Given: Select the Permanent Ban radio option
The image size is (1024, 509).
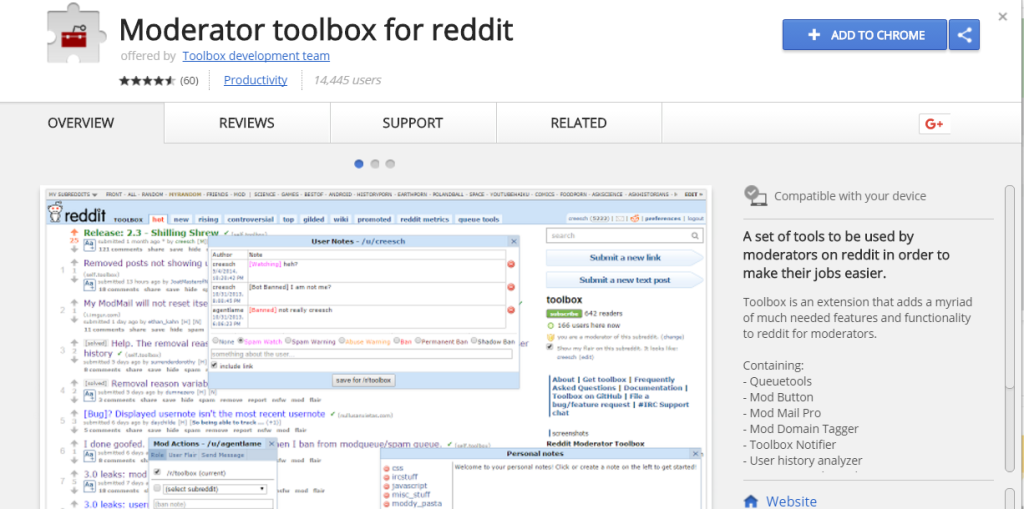Looking at the screenshot, I should (418, 341).
